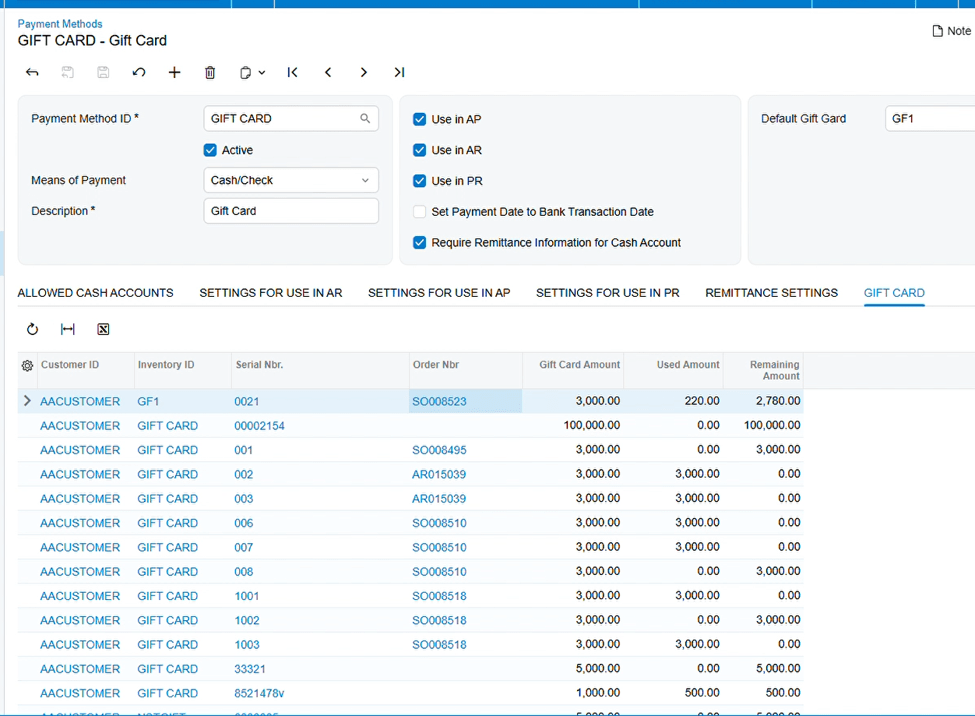This screenshot has width=975, height=716.
Task: Sort by the Inventory ID column header
Action: tap(166, 365)
